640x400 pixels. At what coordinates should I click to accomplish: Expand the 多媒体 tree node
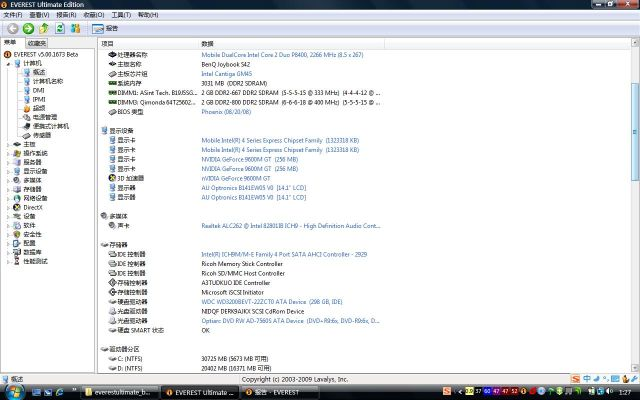8,180
